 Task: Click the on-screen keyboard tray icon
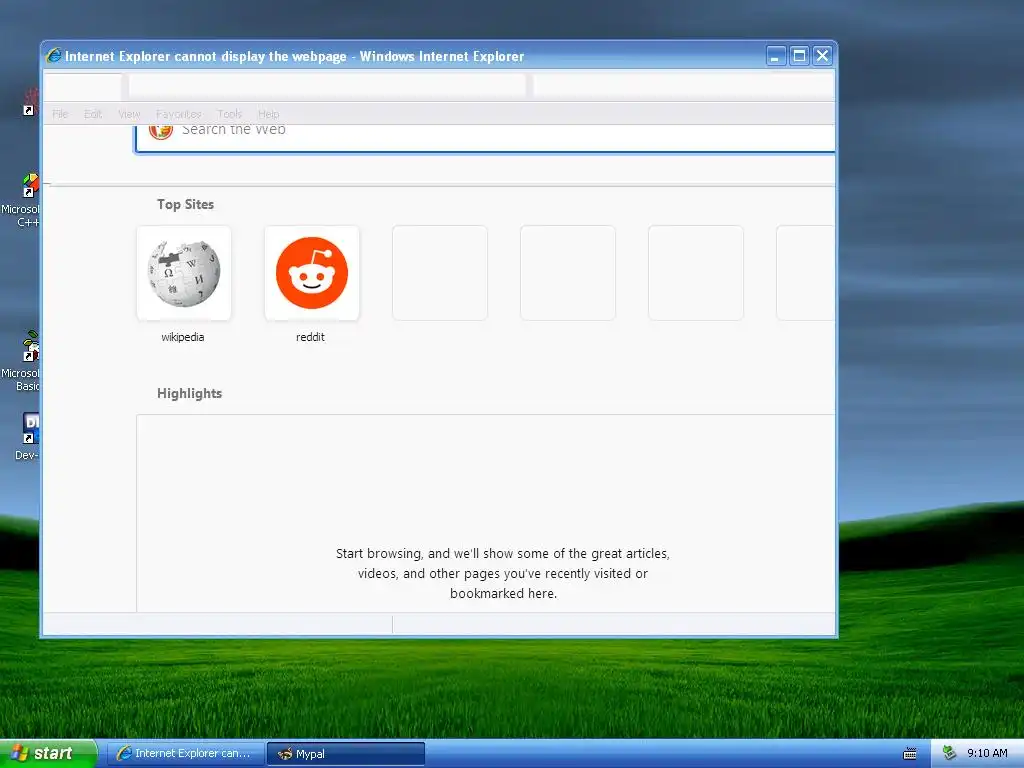click(909, 754)
